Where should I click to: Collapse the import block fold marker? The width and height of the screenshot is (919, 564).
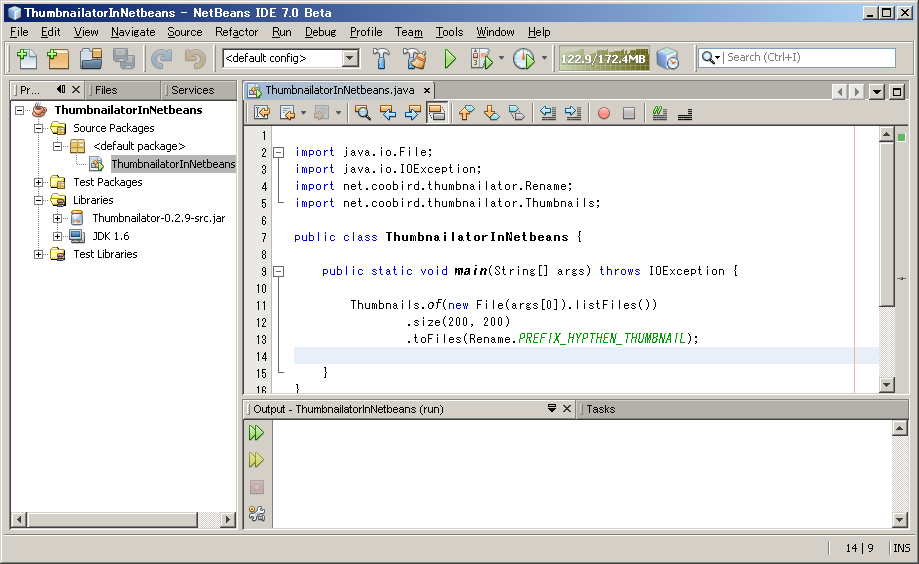(279, 152)
